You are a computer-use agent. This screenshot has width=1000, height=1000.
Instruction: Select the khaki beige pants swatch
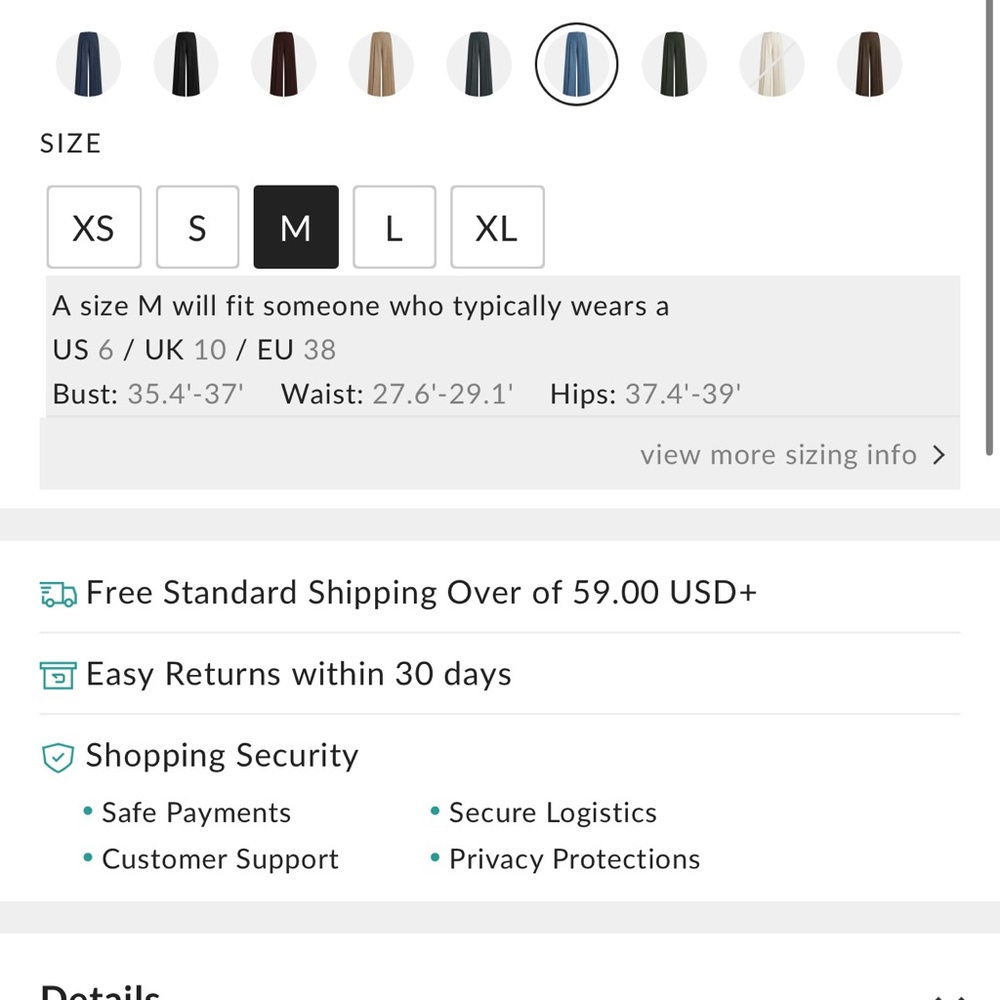[x=381, y=64]
